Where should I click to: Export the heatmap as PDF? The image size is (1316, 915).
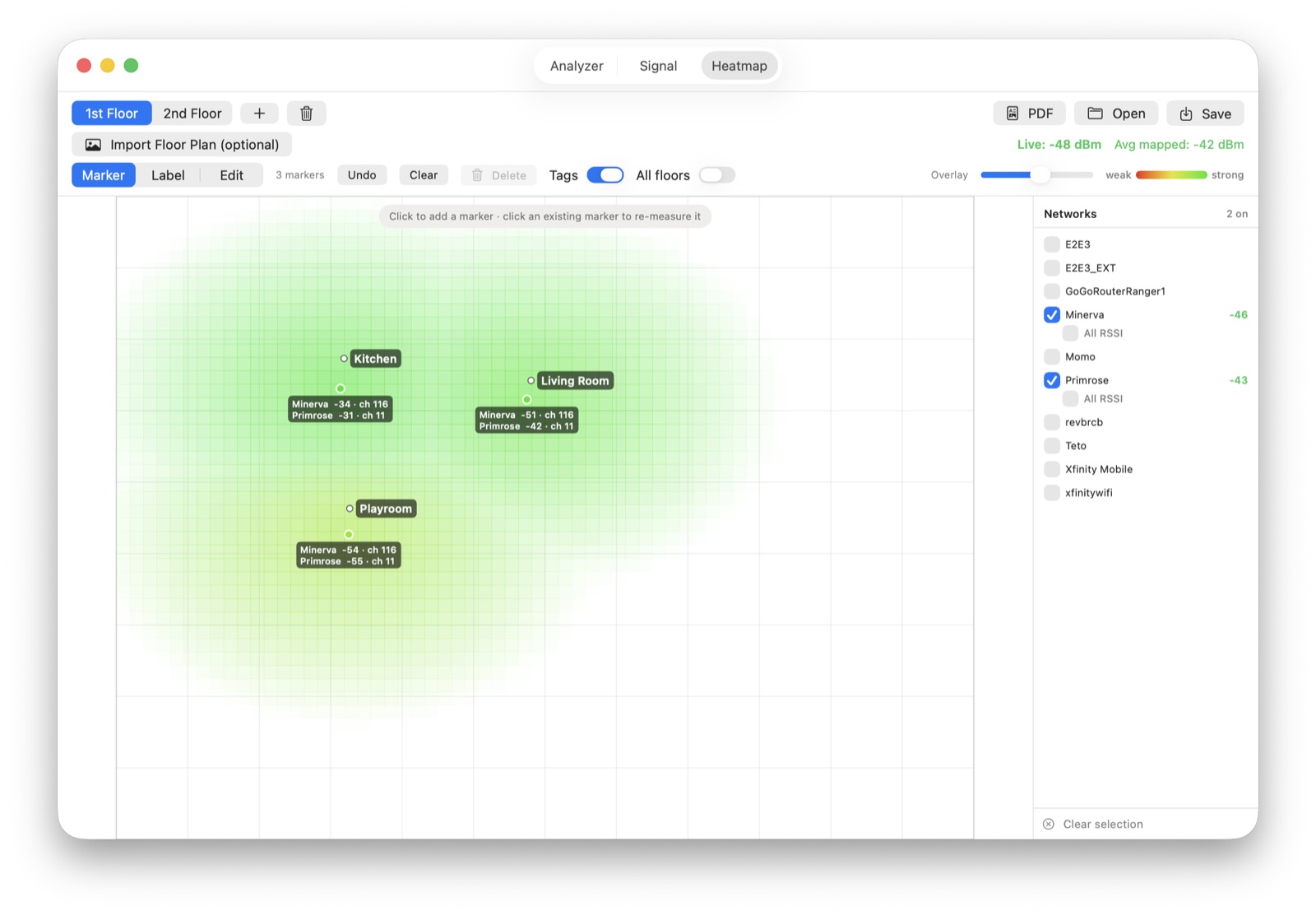[1030, 114]
